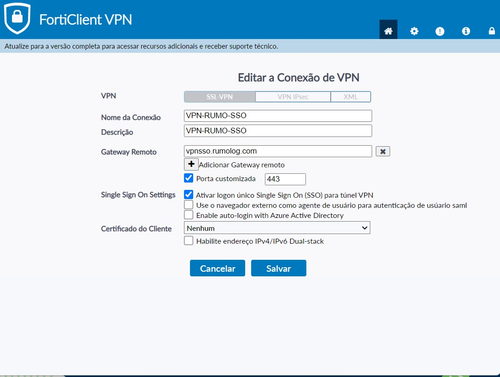Screen dimensions: 500x377
Task: Open settings gear icon in header
Action: (x=414, y=31)
